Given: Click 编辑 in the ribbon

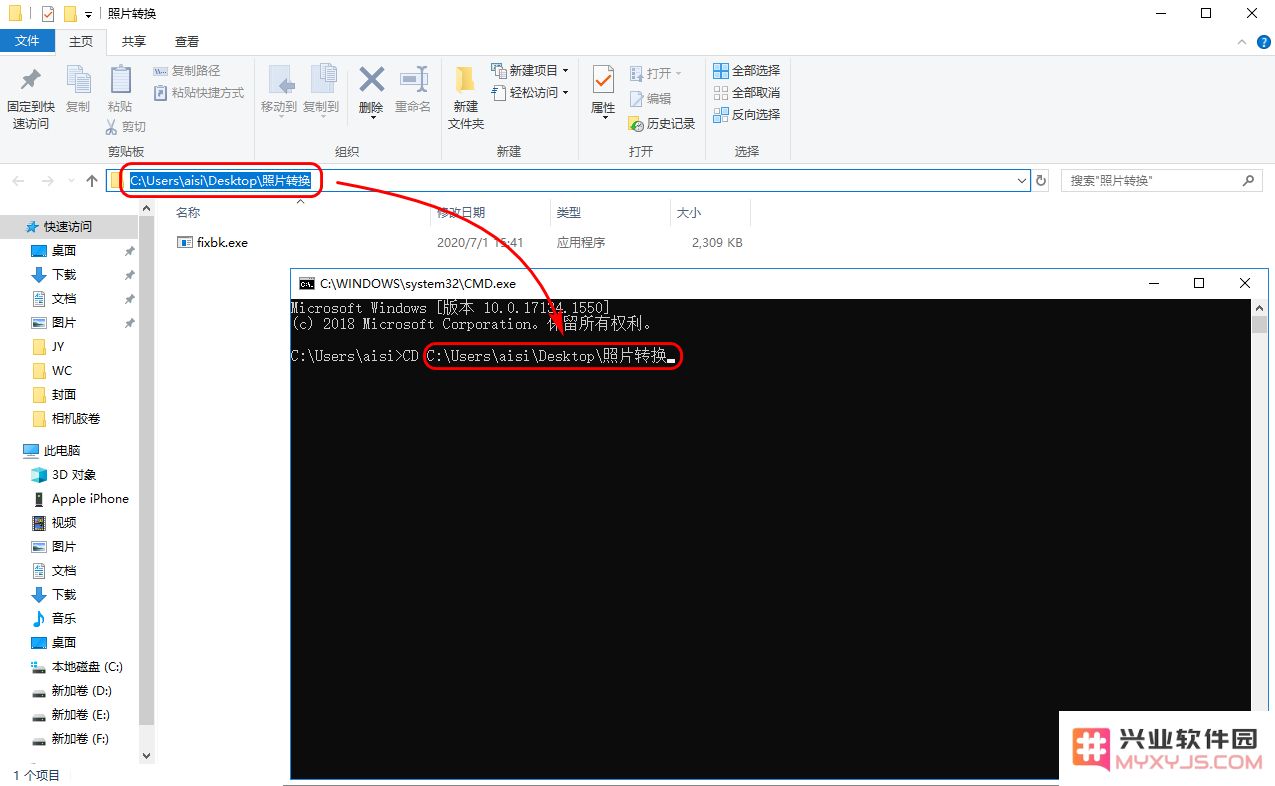Looking at the screenshot, I should [x=651, y=99].
